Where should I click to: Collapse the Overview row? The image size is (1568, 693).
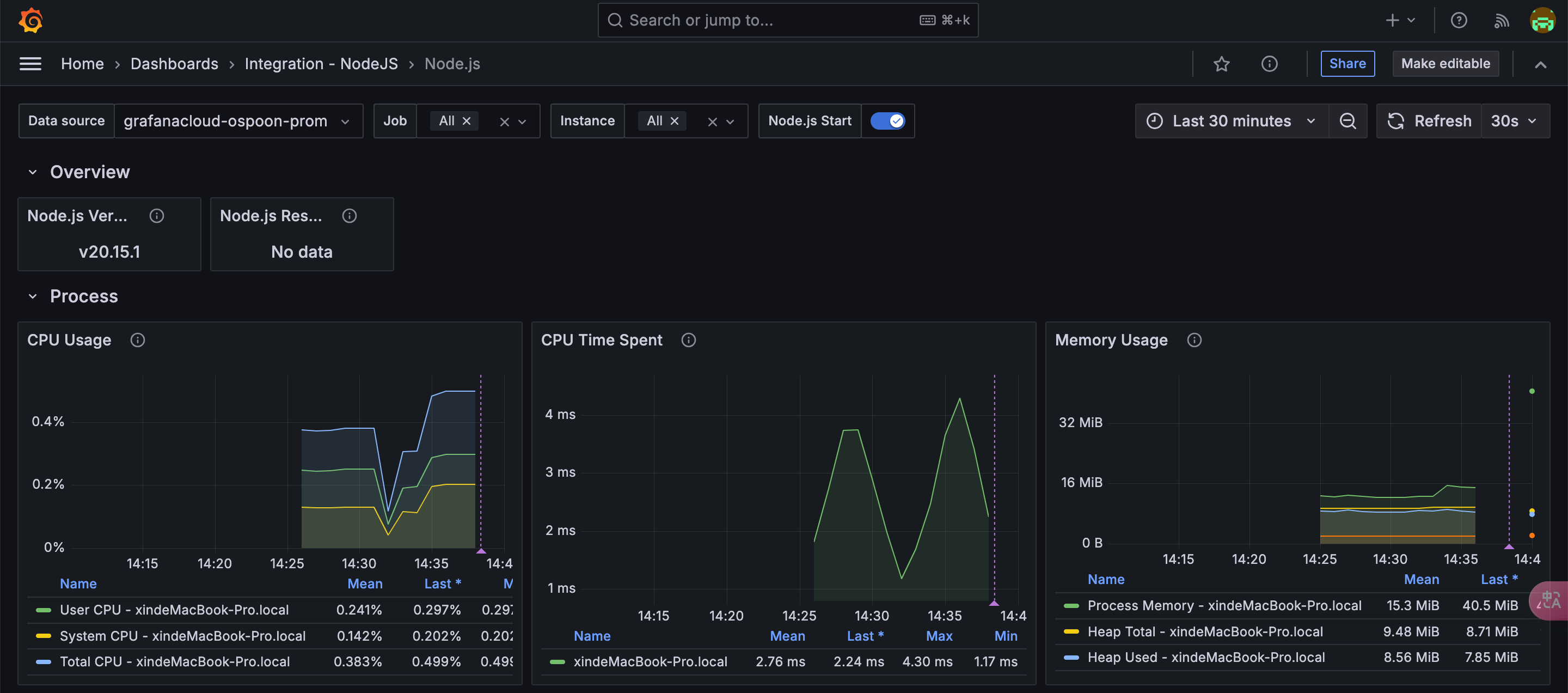pyautogui.click(x=33, y=173)
